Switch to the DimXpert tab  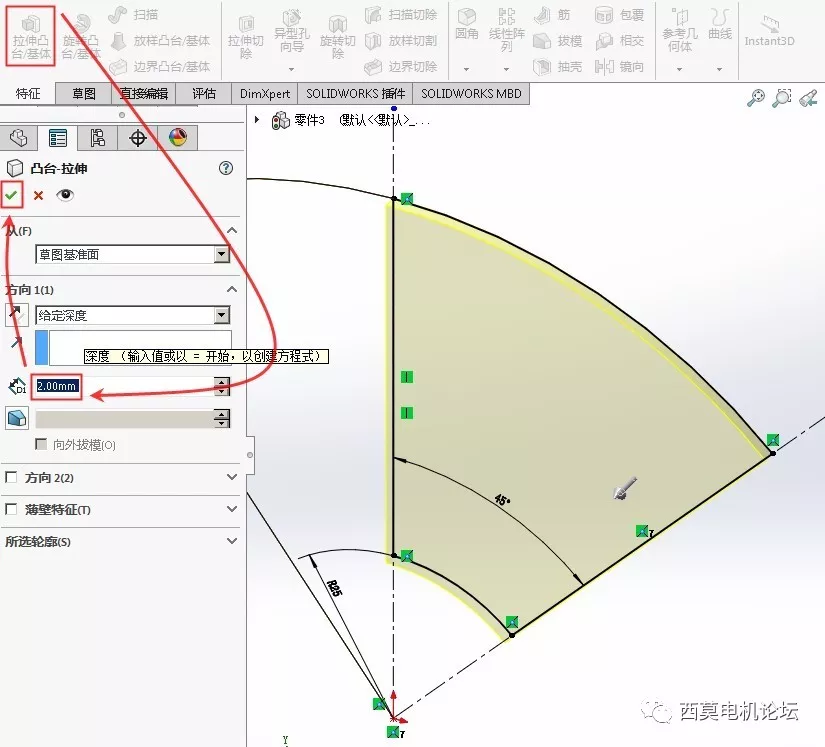tap(265, 94)
